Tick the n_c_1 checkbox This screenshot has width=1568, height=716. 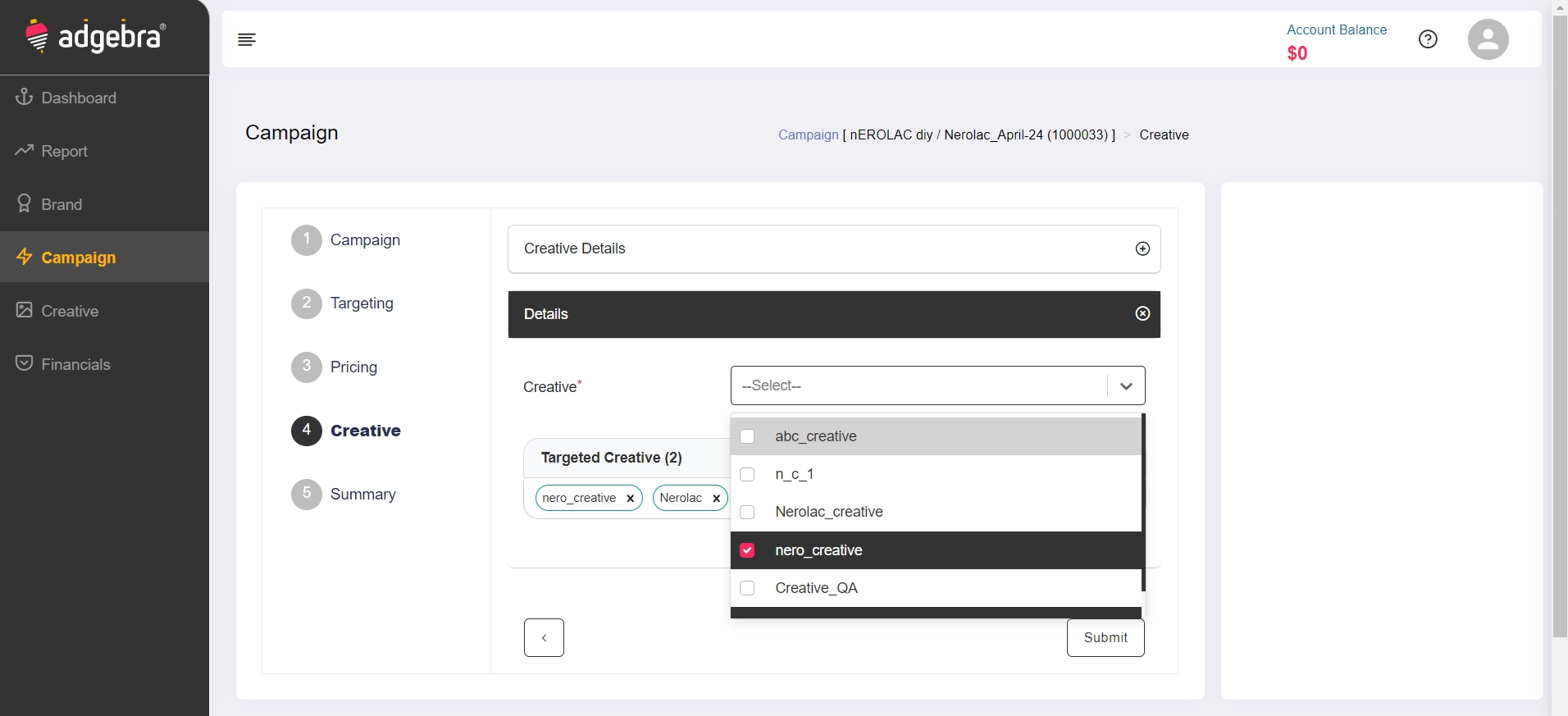pyautogui.click(x=747, y=474)
